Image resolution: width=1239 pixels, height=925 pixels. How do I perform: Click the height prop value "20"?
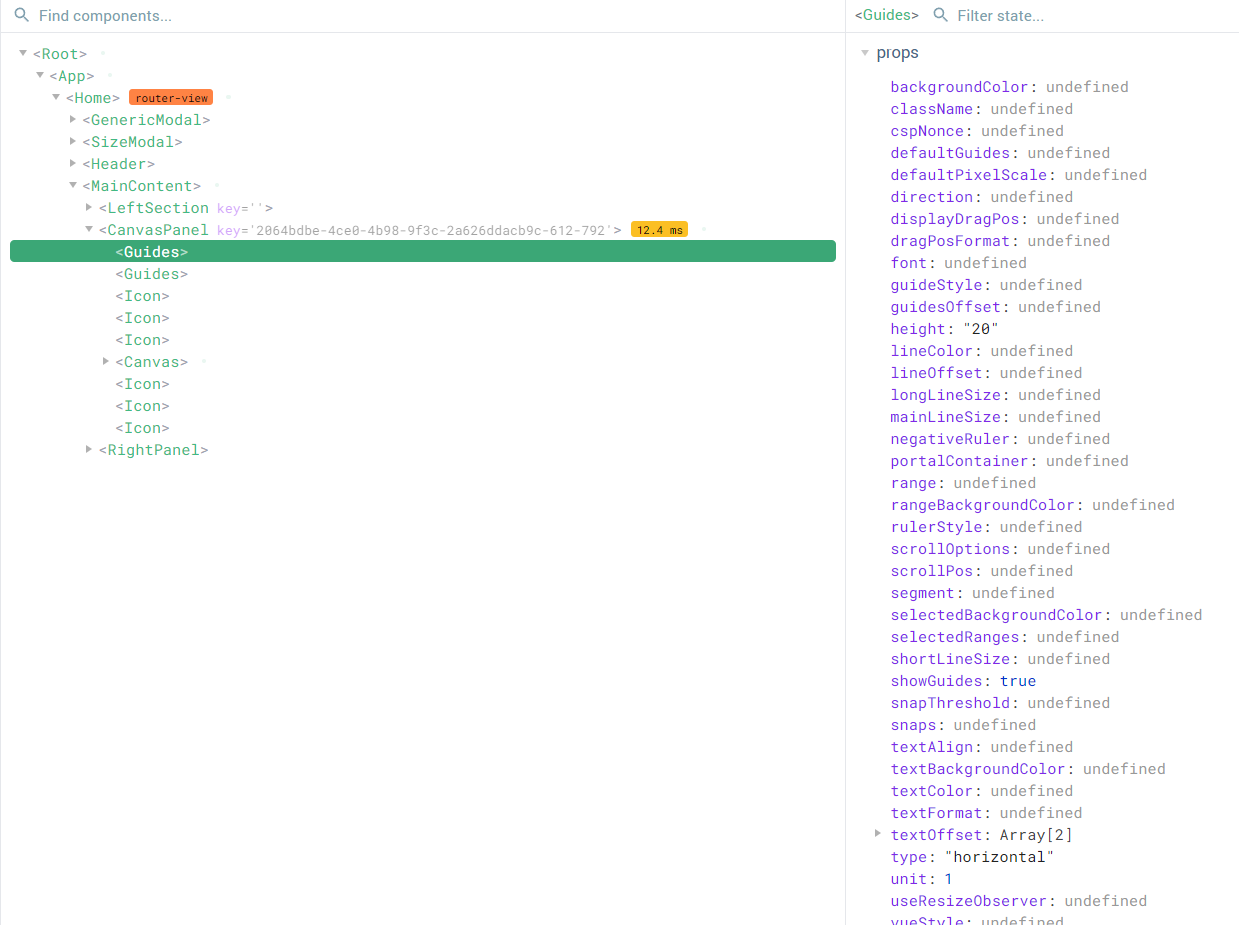point(980,328)
